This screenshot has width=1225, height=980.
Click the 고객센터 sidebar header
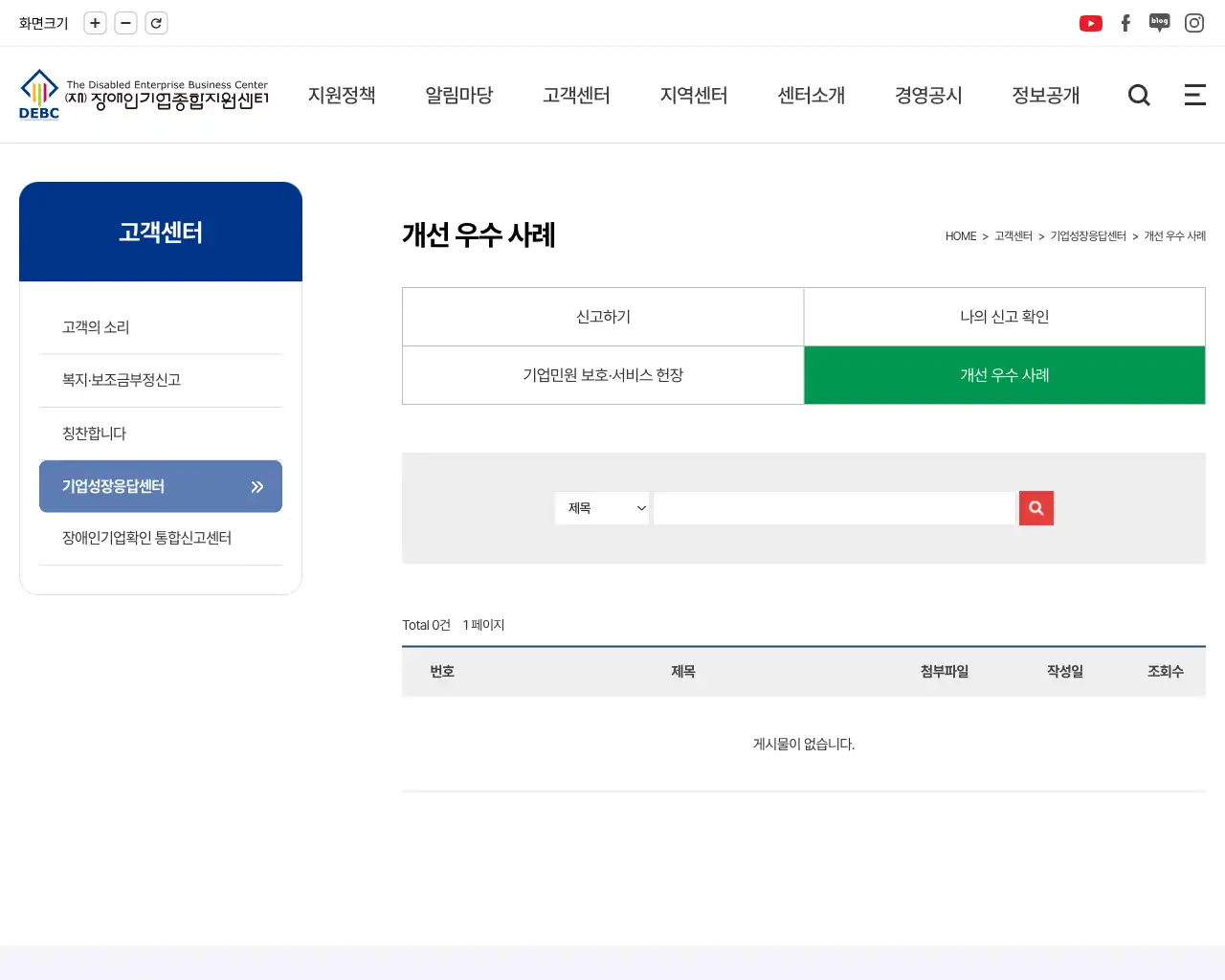161,232
